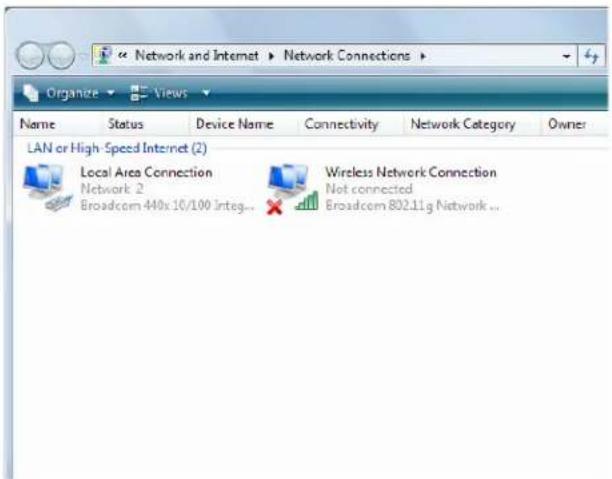Click the Organize toolbar icon
612x479 pixels.
pos(30,93)
